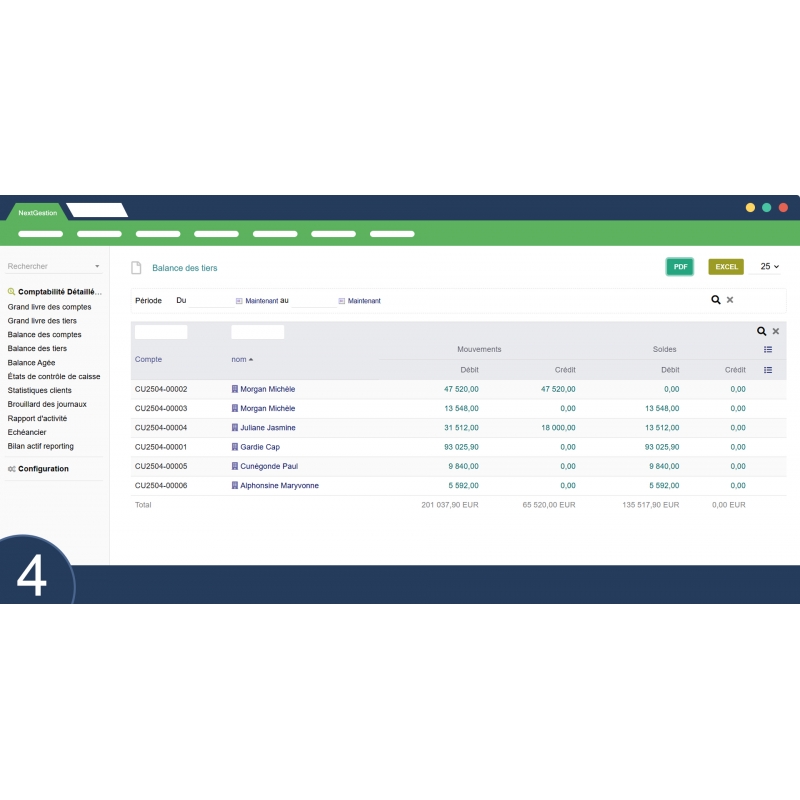Click the search icon inside the table header
Screen dimensions: 800x800
[x=762, y=331]
